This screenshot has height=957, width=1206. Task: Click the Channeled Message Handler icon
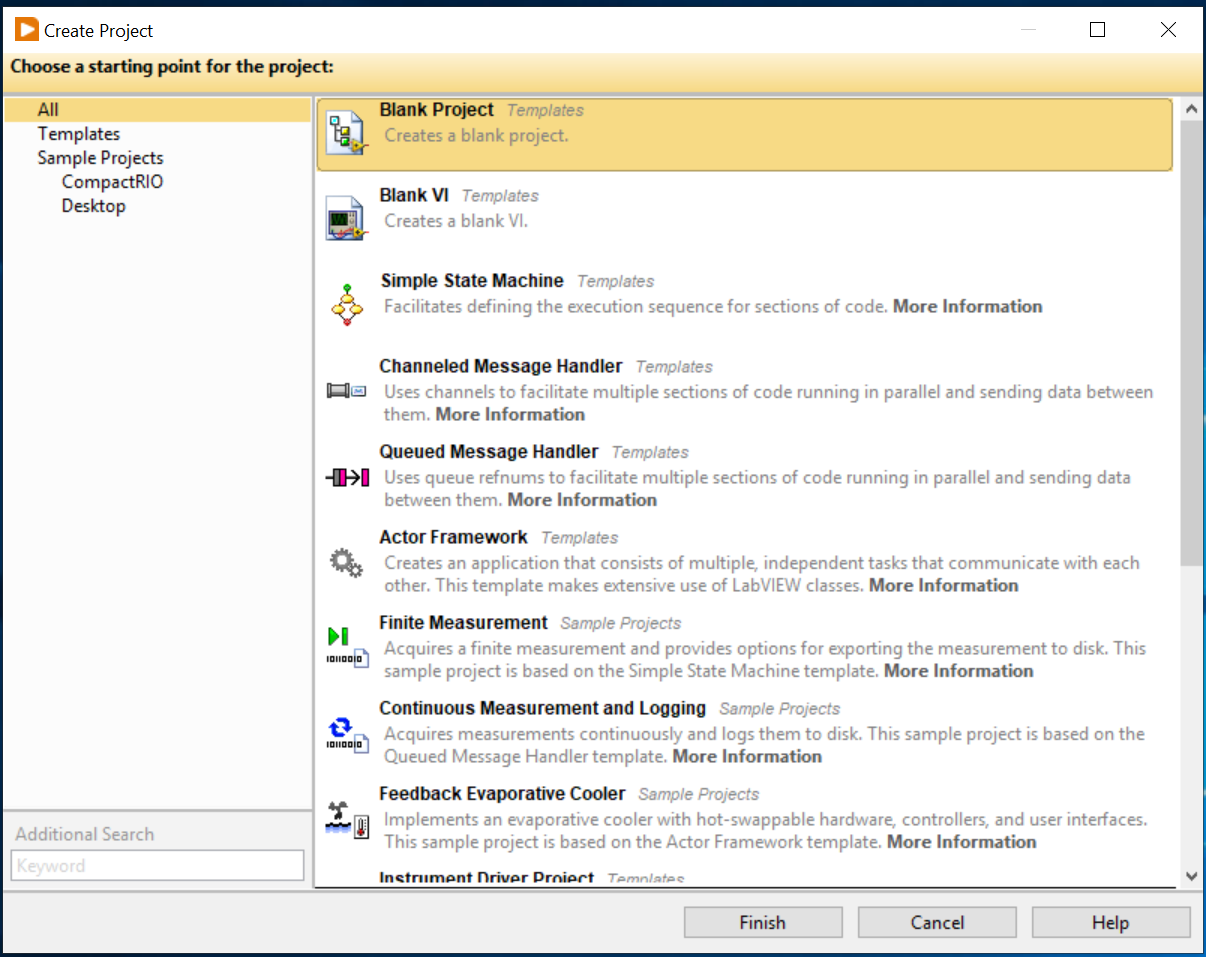coord(345,390)
